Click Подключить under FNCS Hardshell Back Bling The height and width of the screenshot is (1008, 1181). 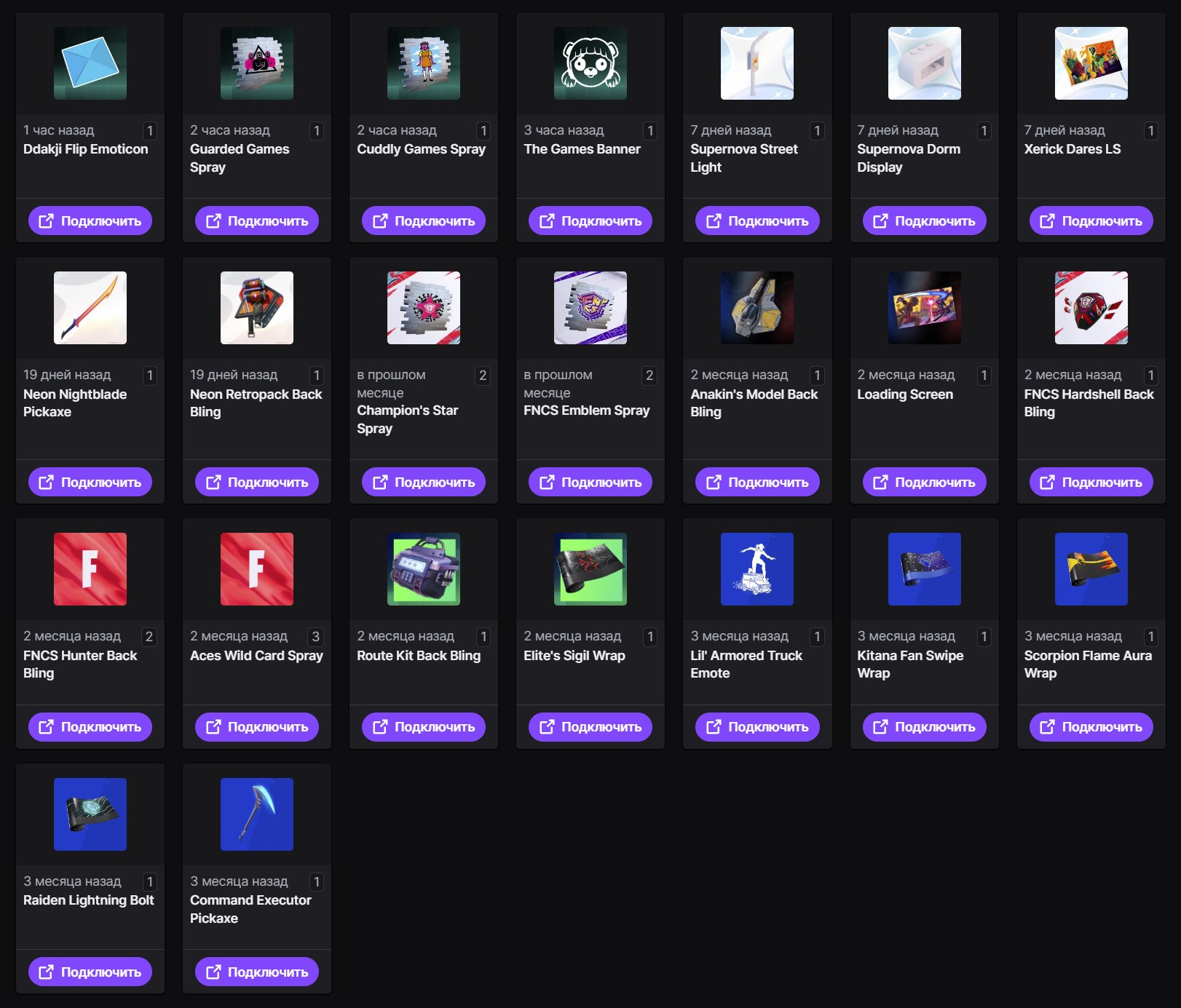1091,482
